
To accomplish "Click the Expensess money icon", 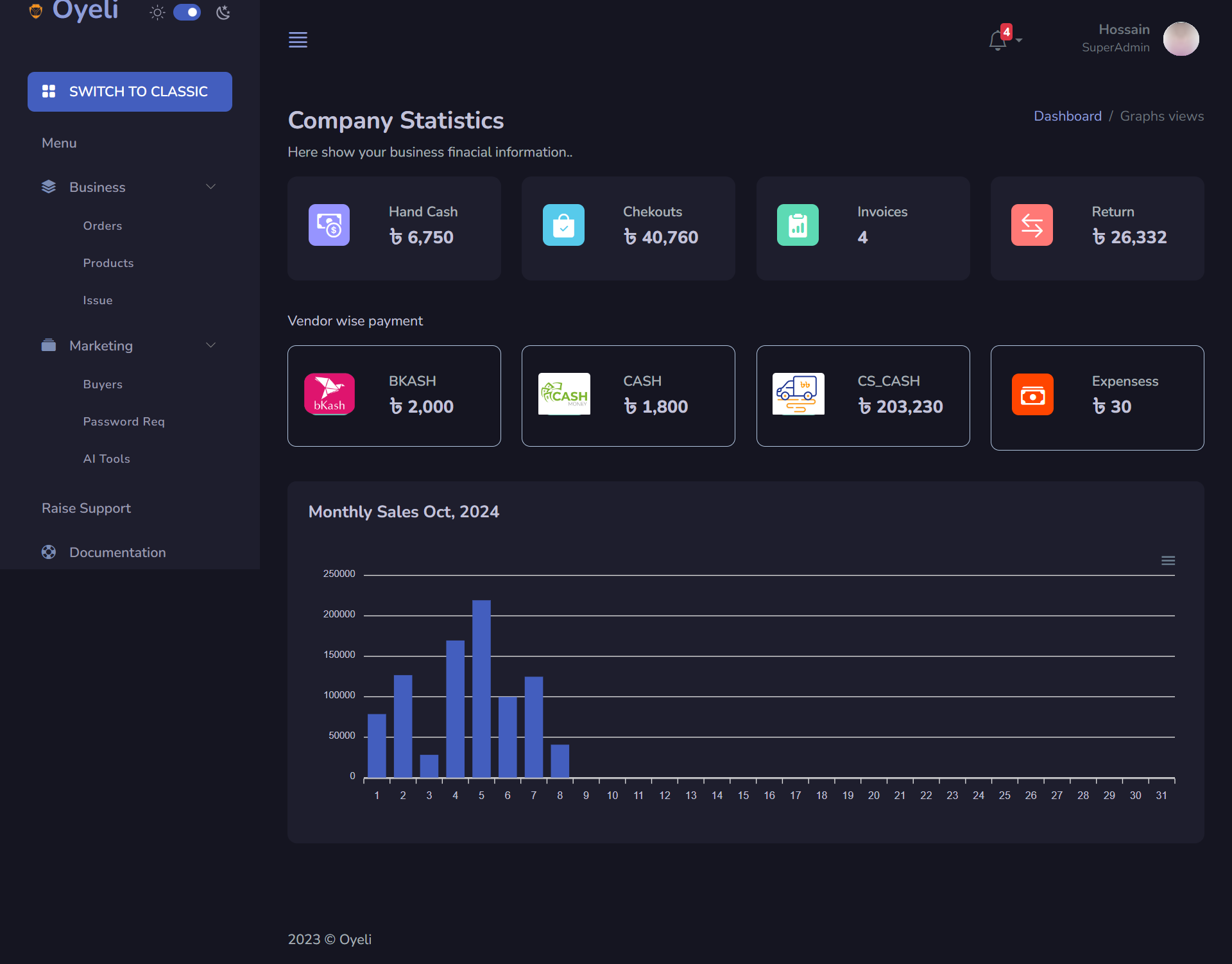I will click(x=1032, y=395).
